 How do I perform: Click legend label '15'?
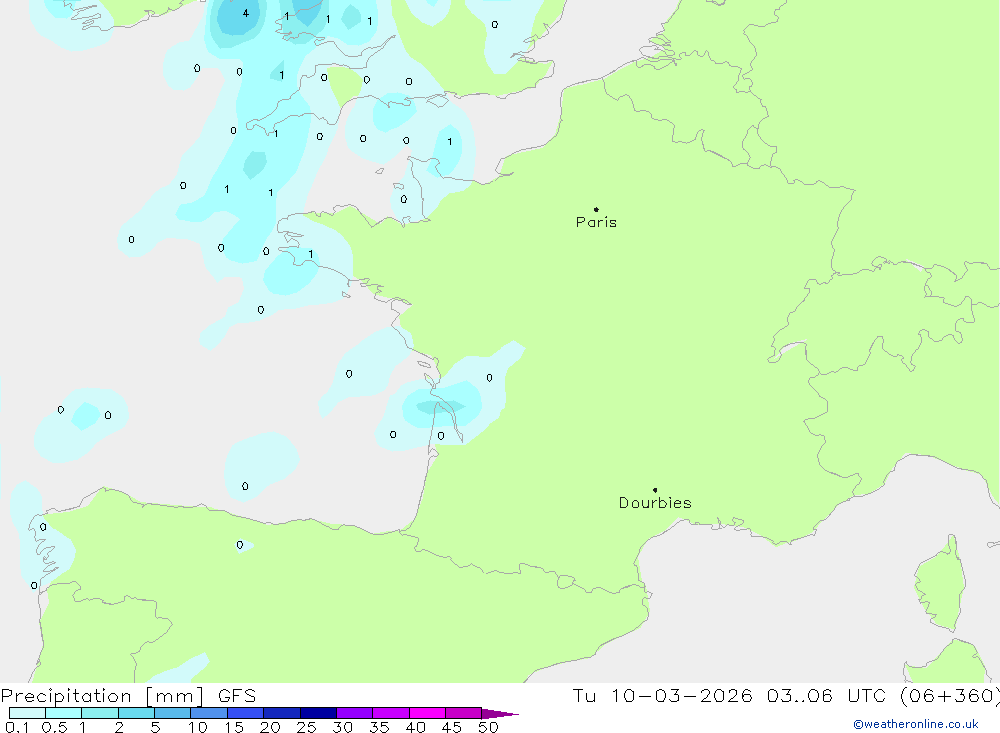(x=234, y=727)
